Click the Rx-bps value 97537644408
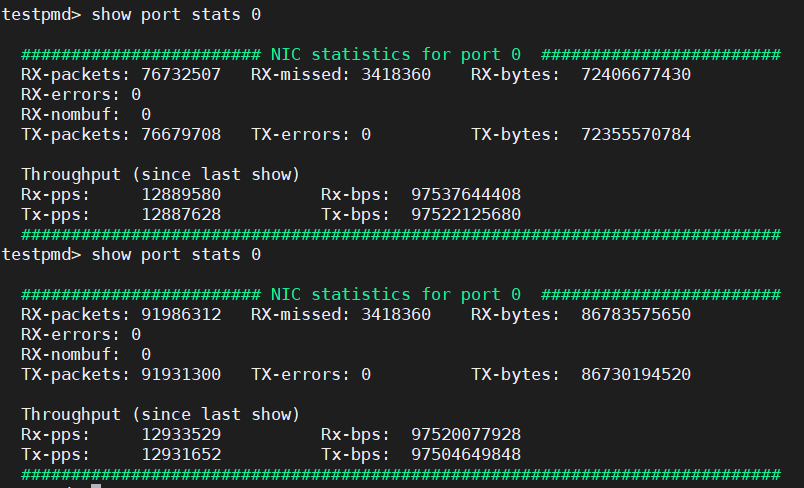Screen dimensions: 804x488 [465, 194]
